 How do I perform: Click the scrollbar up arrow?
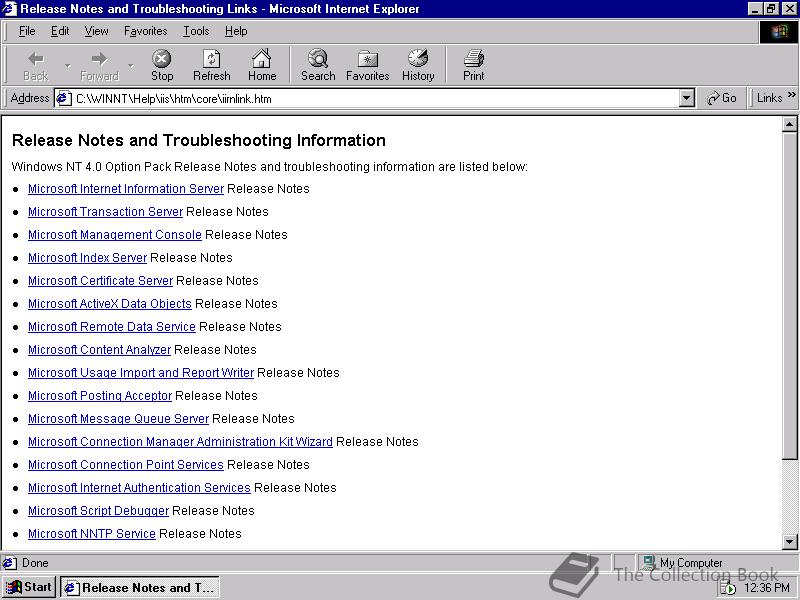tap(789, 124)
